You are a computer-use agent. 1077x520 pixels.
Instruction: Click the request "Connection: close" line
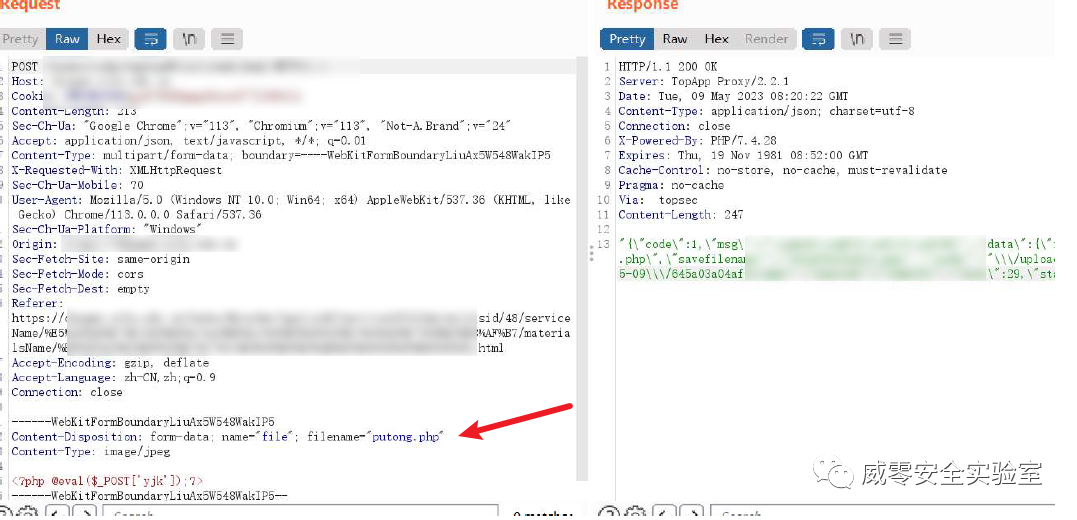coord(67,393)
